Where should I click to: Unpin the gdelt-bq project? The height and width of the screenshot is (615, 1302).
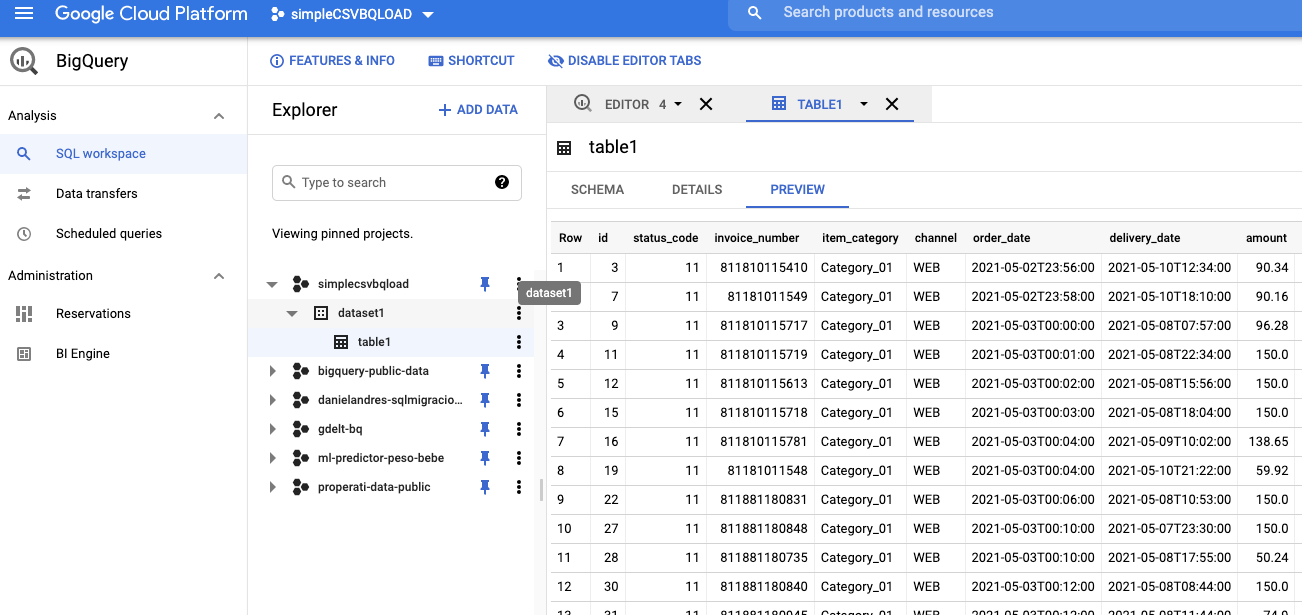click(485, 429)
